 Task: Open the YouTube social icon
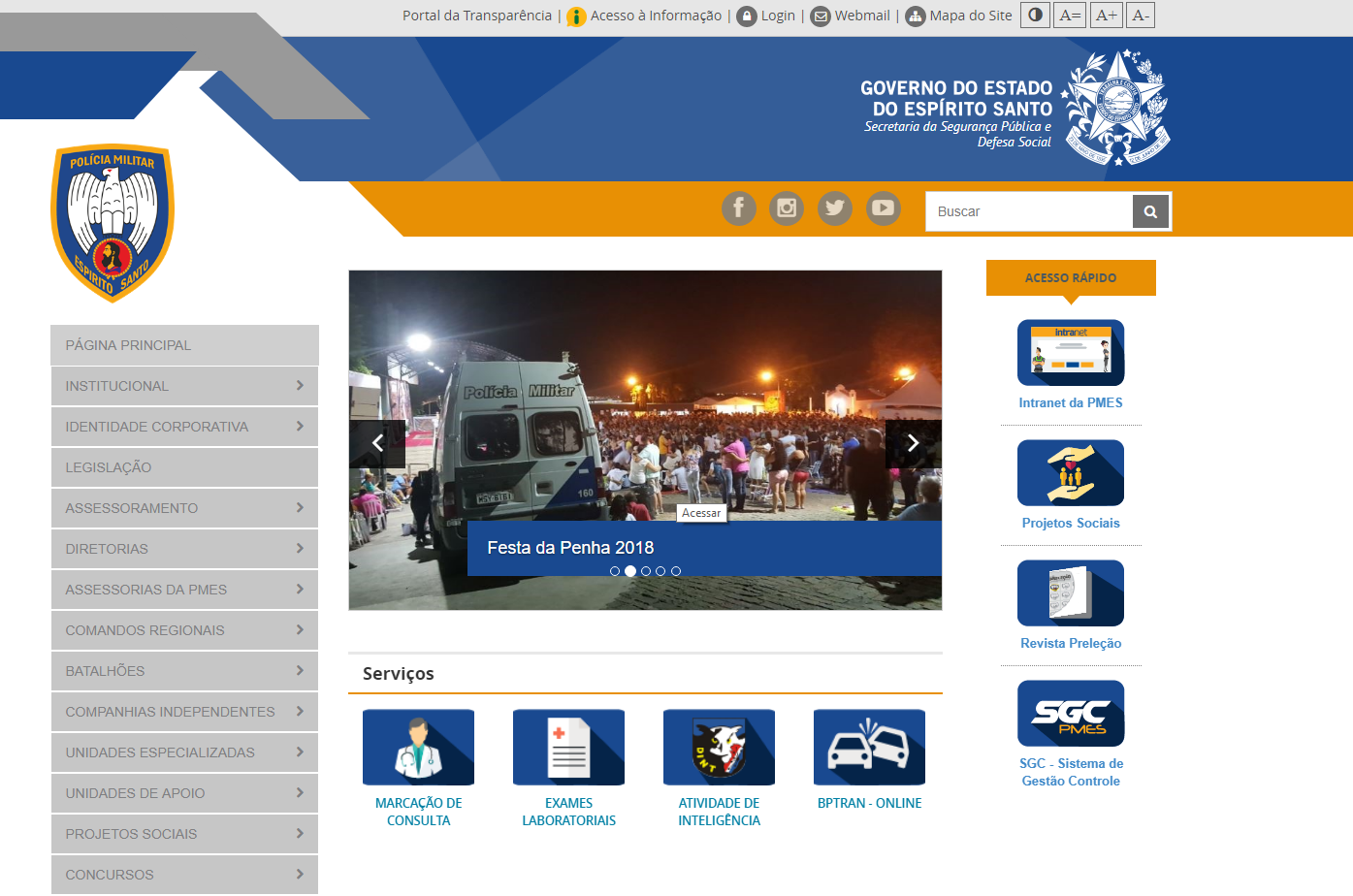click(x=883, y=208)
